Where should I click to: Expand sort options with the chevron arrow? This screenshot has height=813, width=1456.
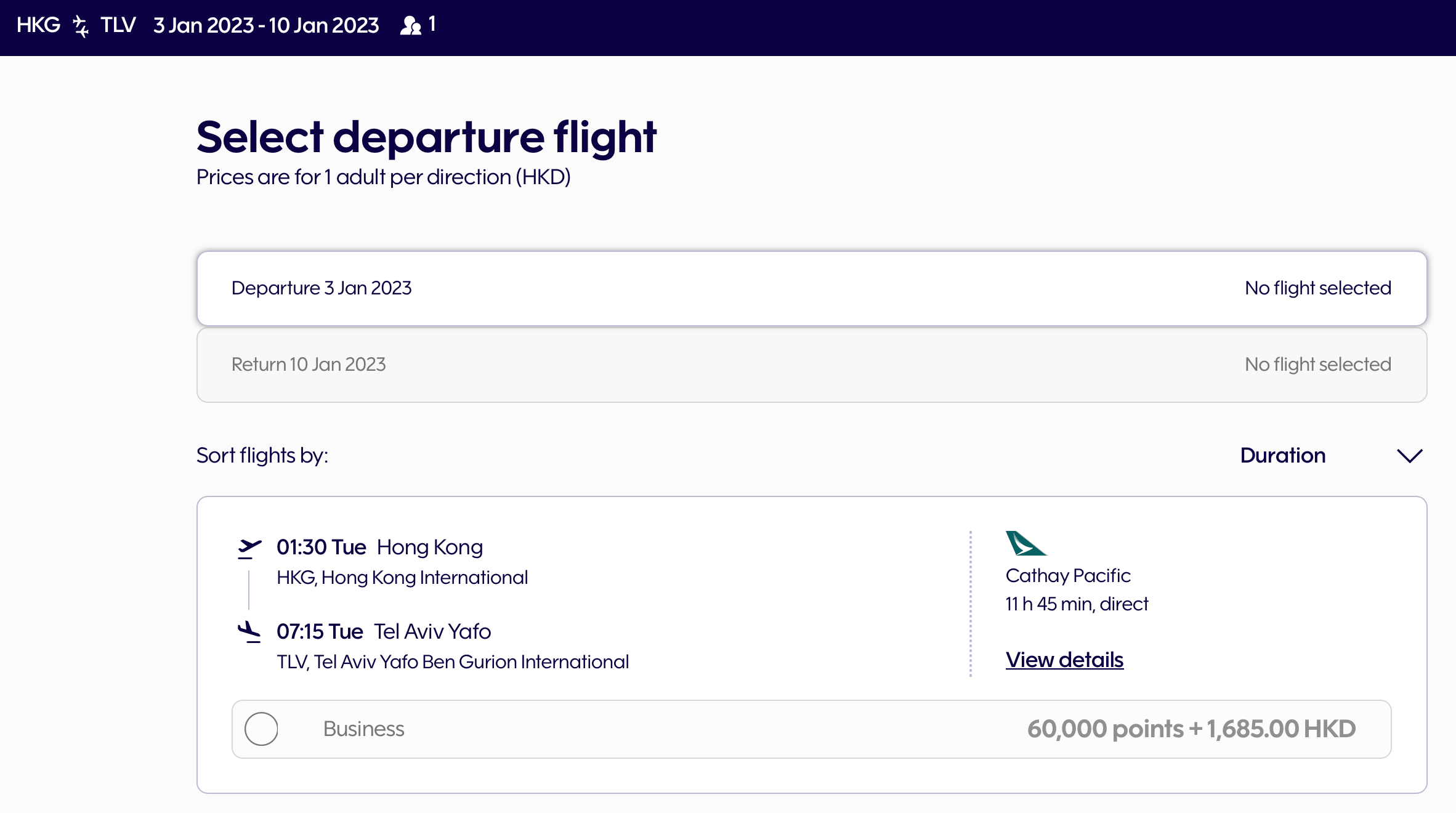[x=1409, y=456]
